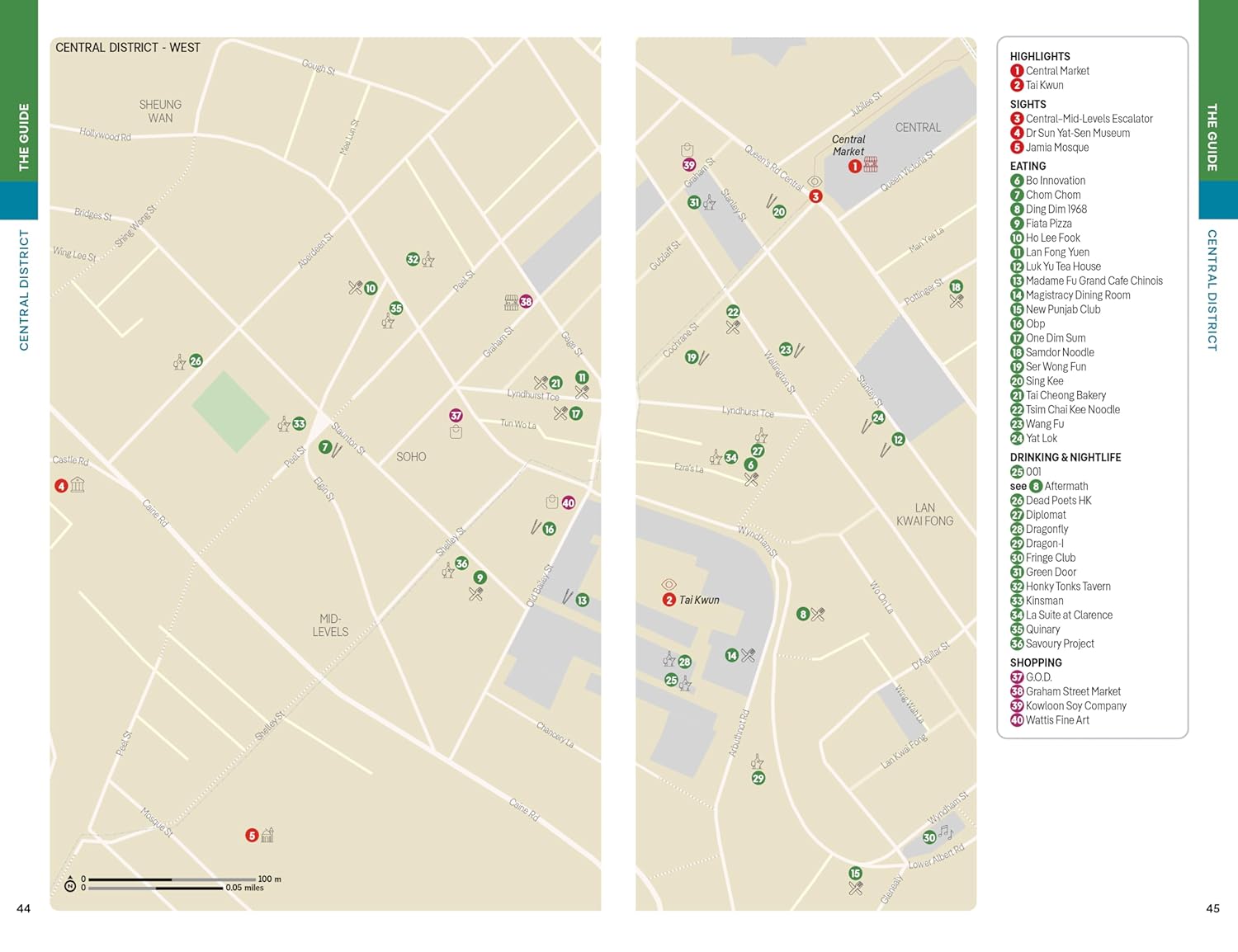1238x952 pixels.
Task: Click the Jamia Mosque marker number 5
Action: (x=253, y=836)
